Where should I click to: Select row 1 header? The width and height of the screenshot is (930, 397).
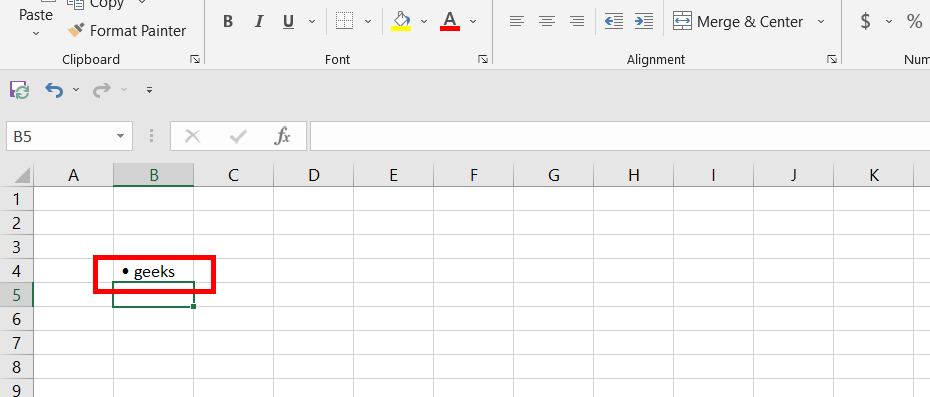click(17, 199)
